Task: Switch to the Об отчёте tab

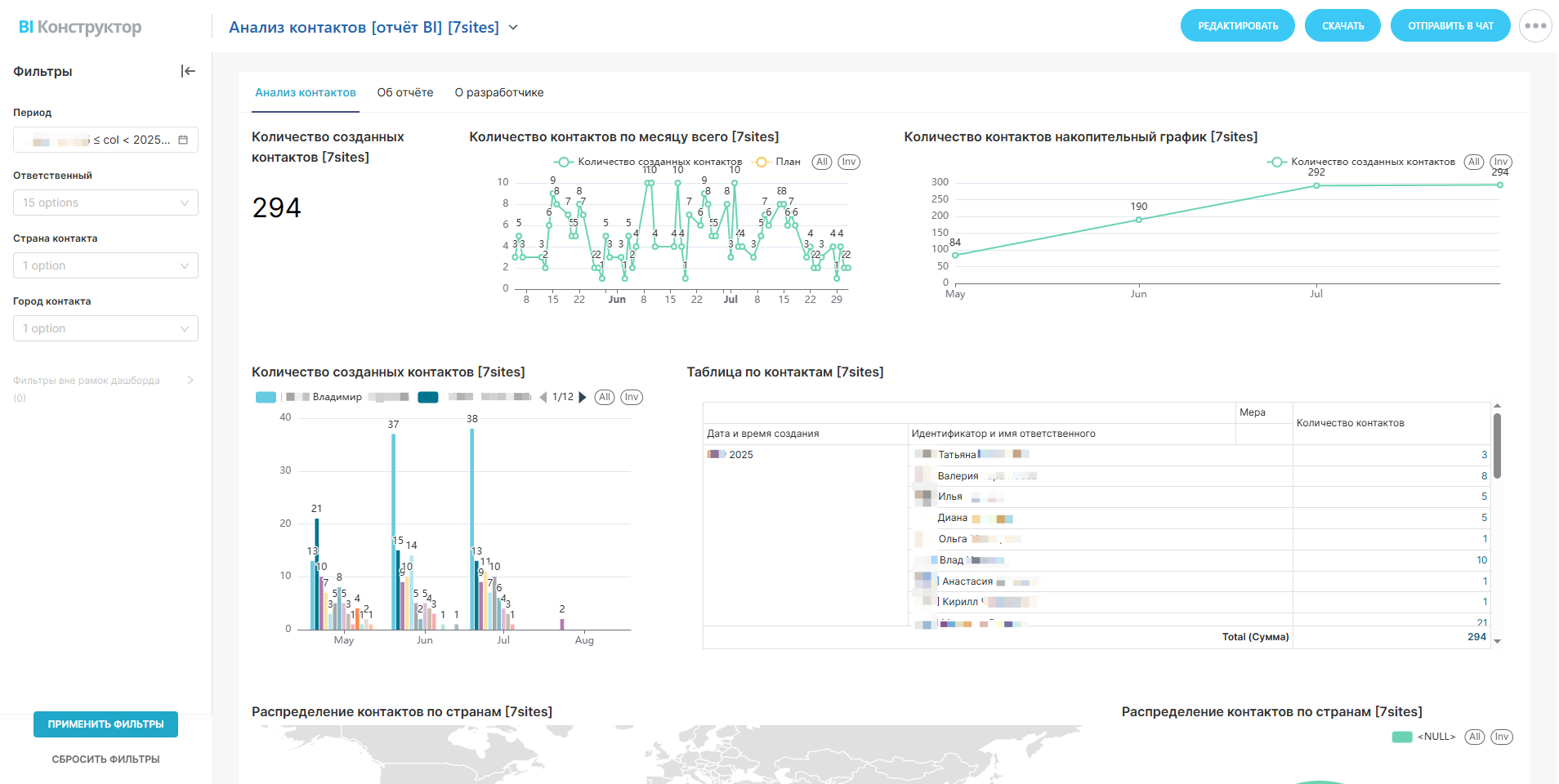Action: click(x=405, y=92)
